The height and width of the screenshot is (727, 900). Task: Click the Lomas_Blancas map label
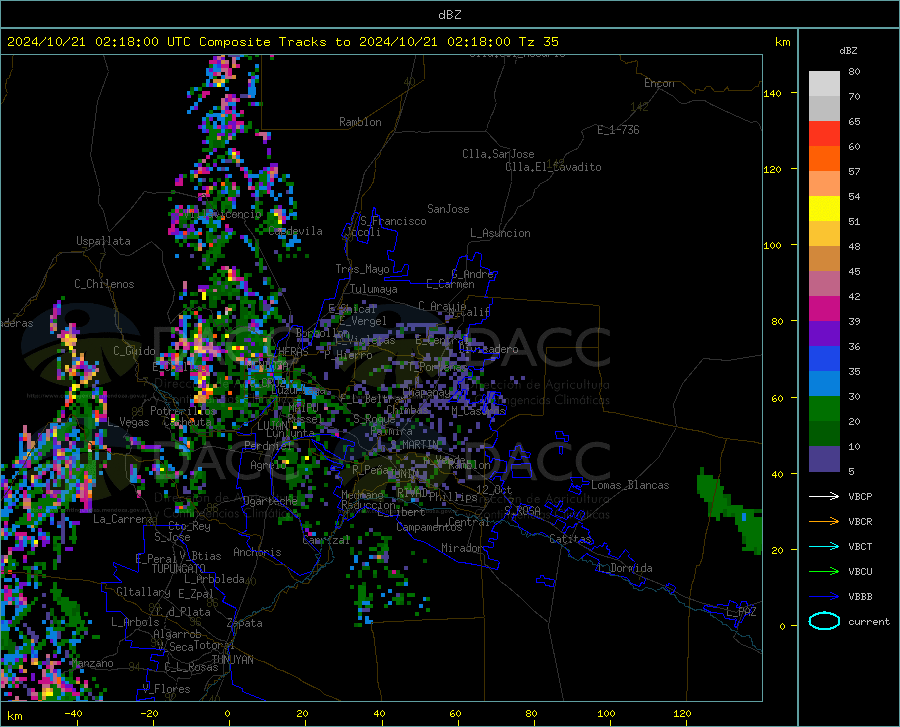tap(630, 485)
